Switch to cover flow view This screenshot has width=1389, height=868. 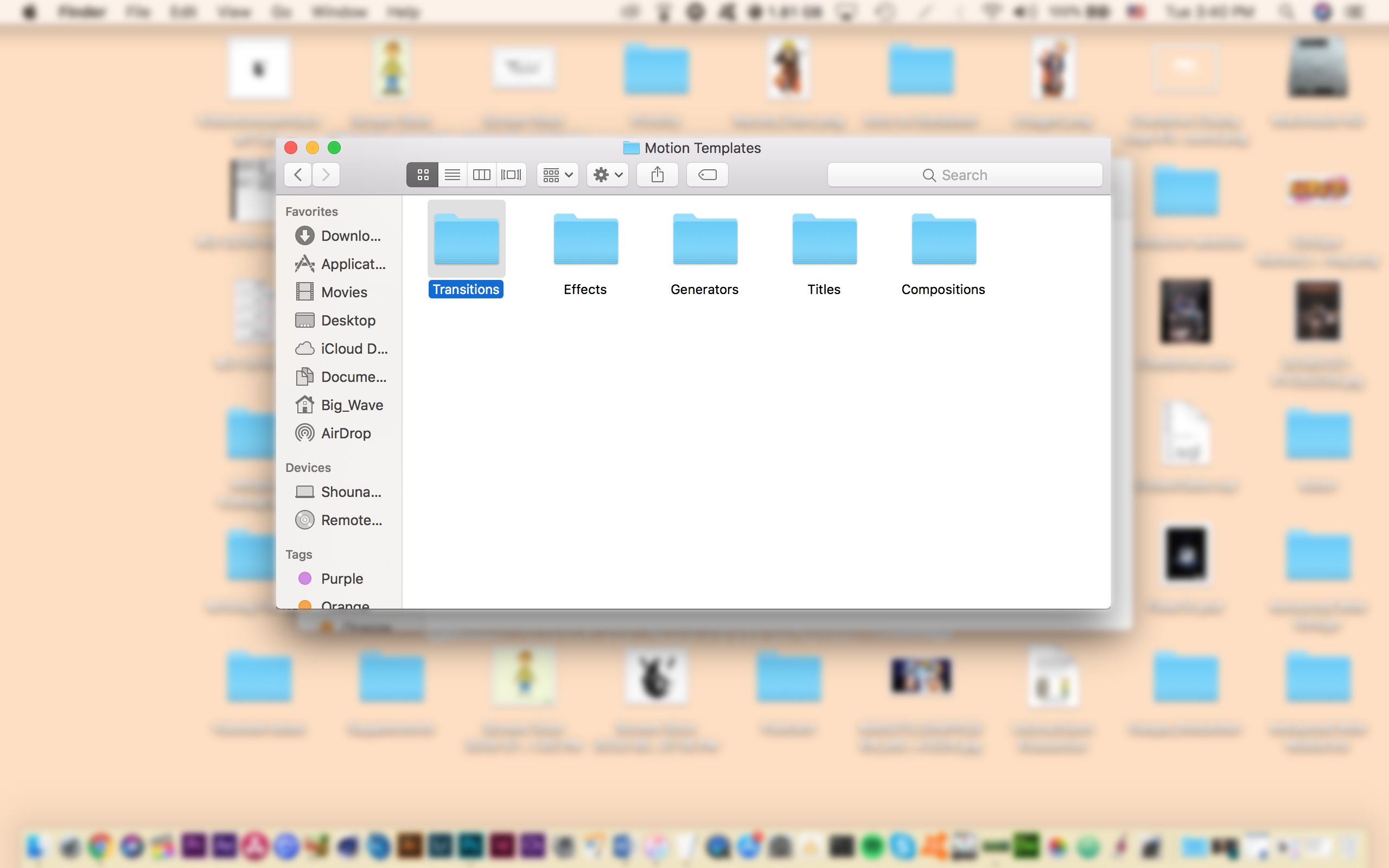tap(512, 175)
